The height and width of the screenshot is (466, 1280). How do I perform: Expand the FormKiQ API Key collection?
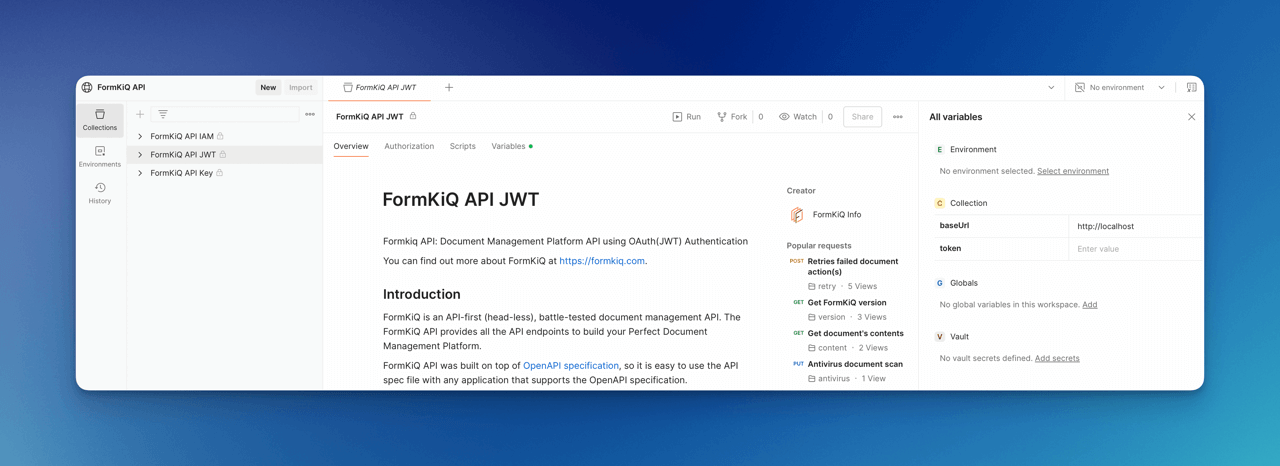click(140, 173)
